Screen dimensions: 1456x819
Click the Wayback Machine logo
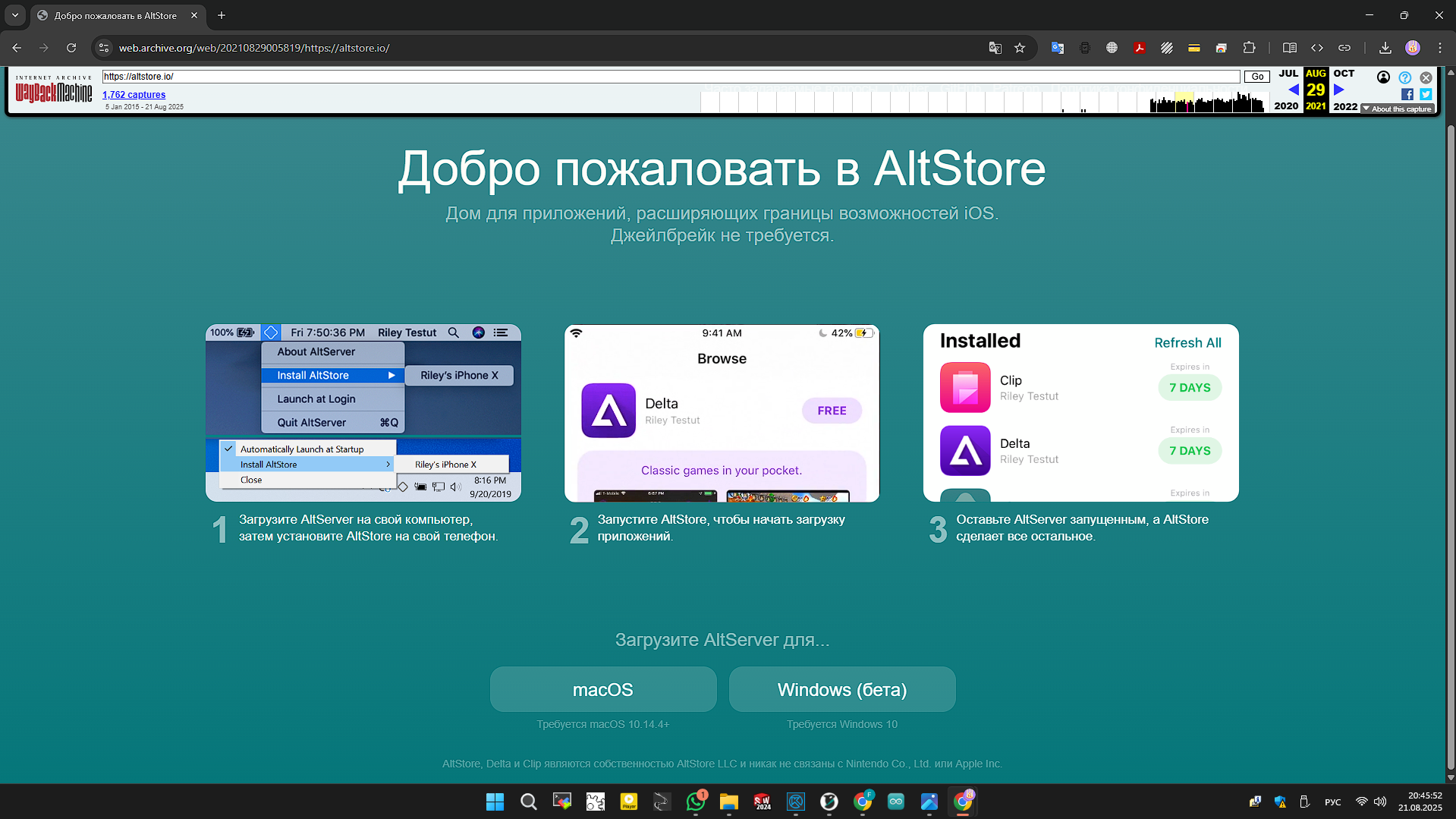pos(53,90)
